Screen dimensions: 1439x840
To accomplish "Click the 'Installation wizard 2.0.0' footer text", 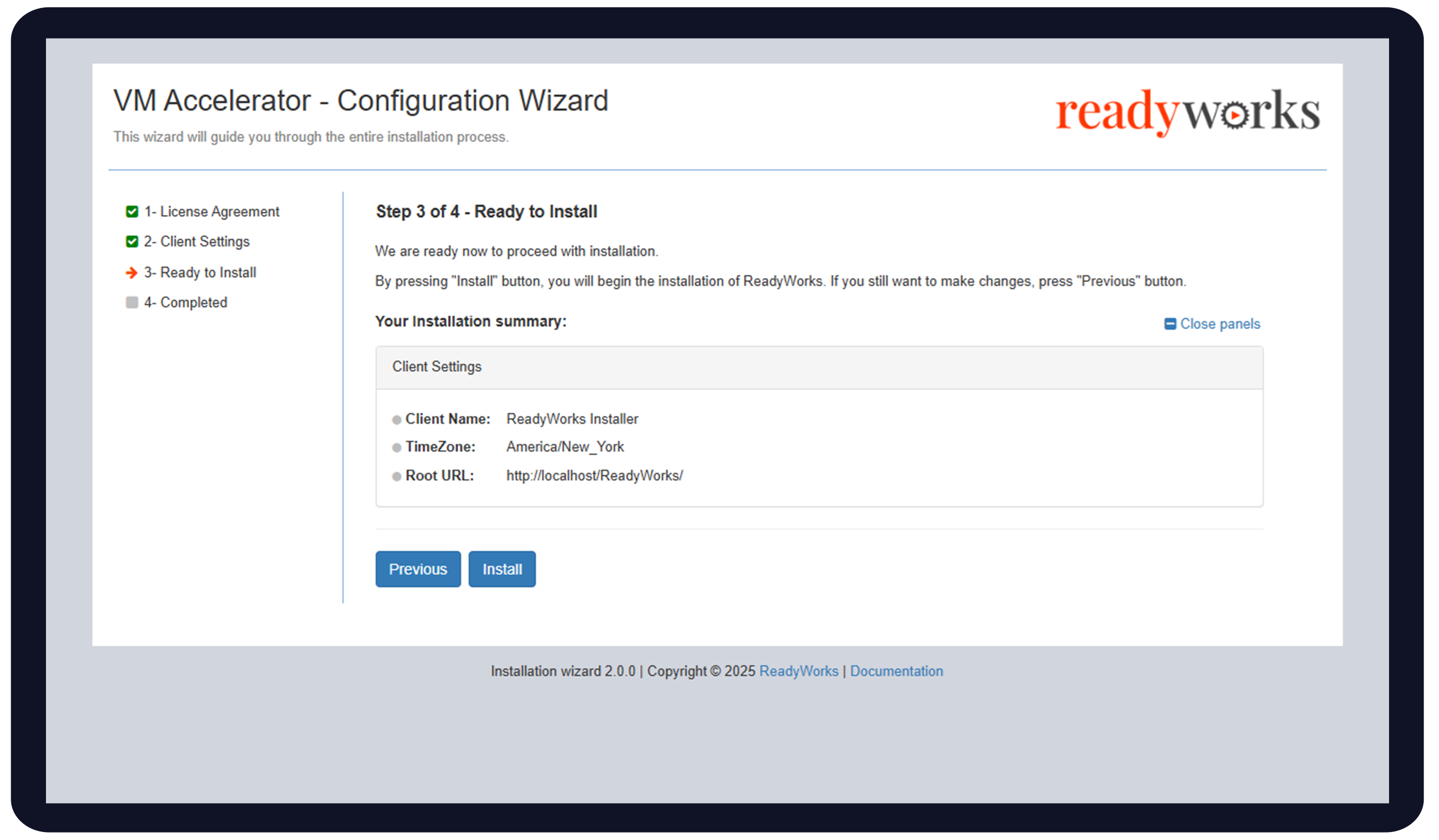I will click(563, 671).
